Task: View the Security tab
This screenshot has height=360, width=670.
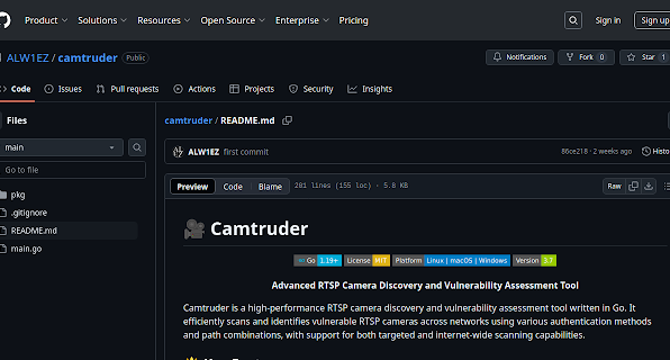Action: click(x=311, y=89)
